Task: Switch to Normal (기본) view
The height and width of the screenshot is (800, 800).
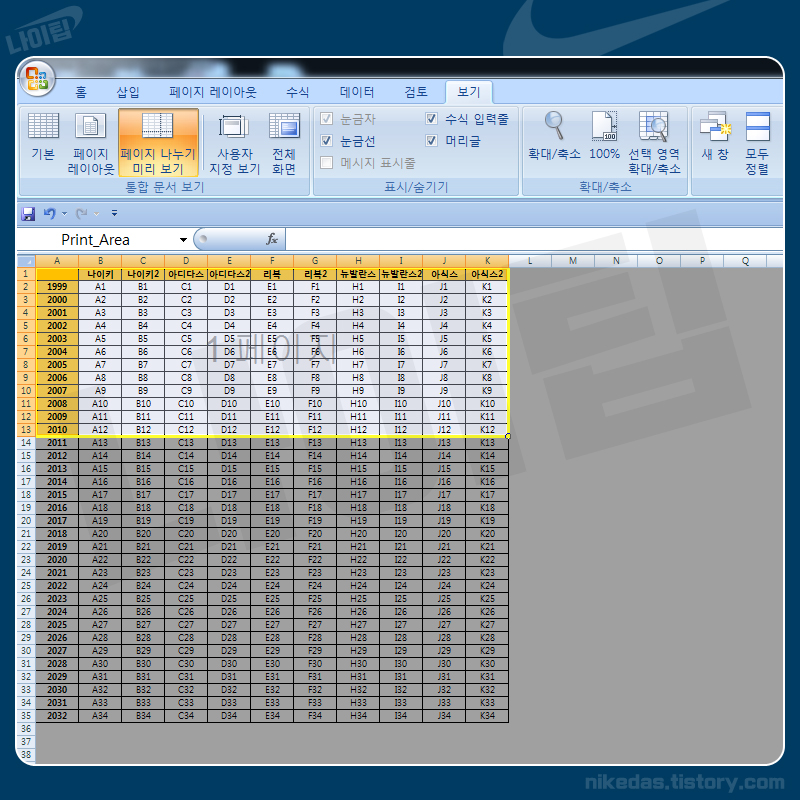Action: (x=43, y=136)
